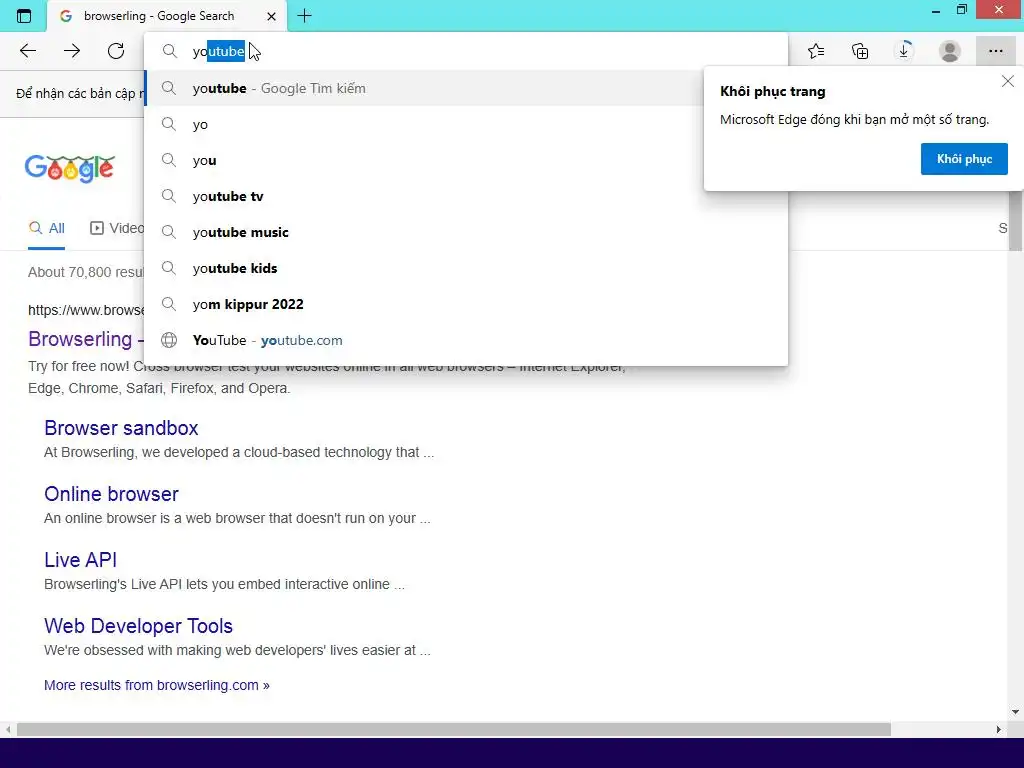The height and width of the screenshot is (768, 1024).
Task: Click the globe icon beside YouTube suggestion
Action: coord(169,340)
